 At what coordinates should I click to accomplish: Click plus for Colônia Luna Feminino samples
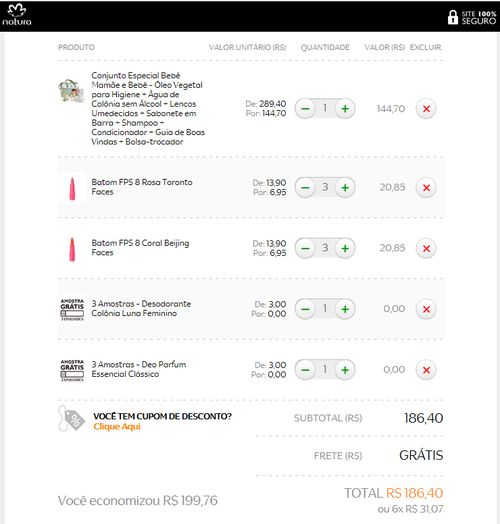[345, 309]
